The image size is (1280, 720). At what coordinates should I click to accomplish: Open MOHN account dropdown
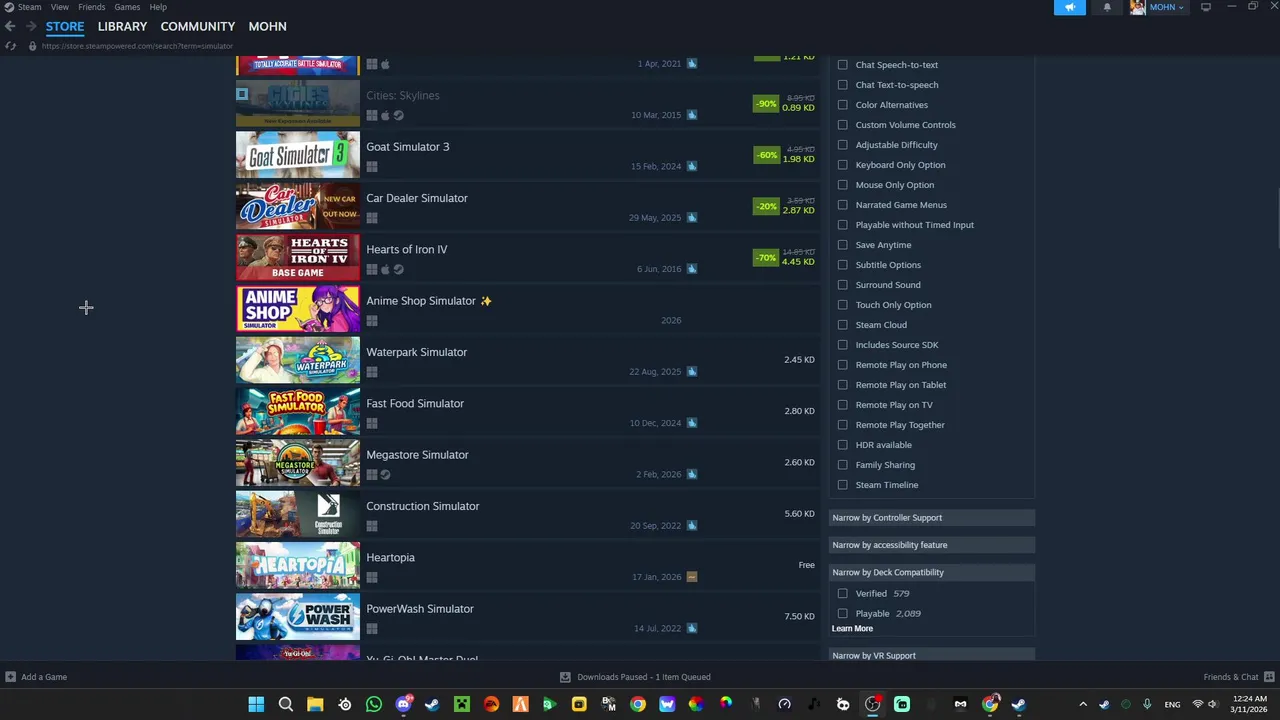[x=1166, y=7]
